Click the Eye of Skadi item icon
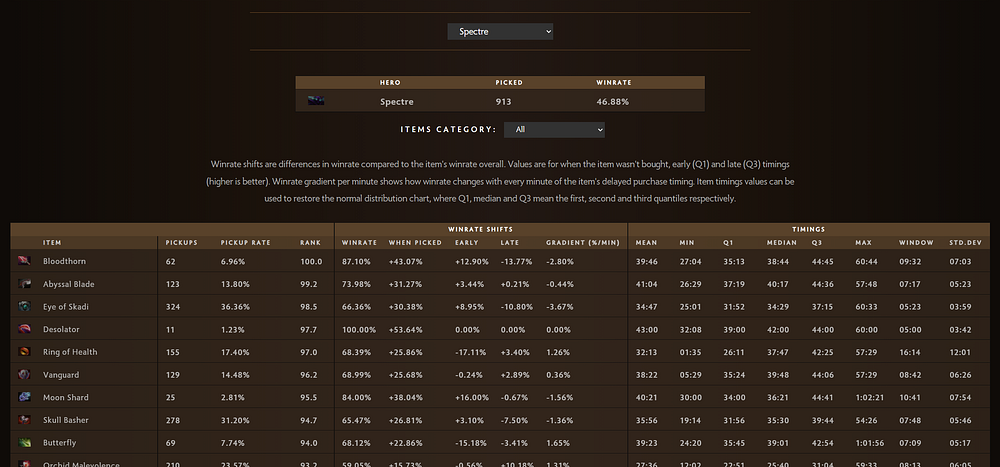This screenshot has height=467, width=1000. pos(24,306)
